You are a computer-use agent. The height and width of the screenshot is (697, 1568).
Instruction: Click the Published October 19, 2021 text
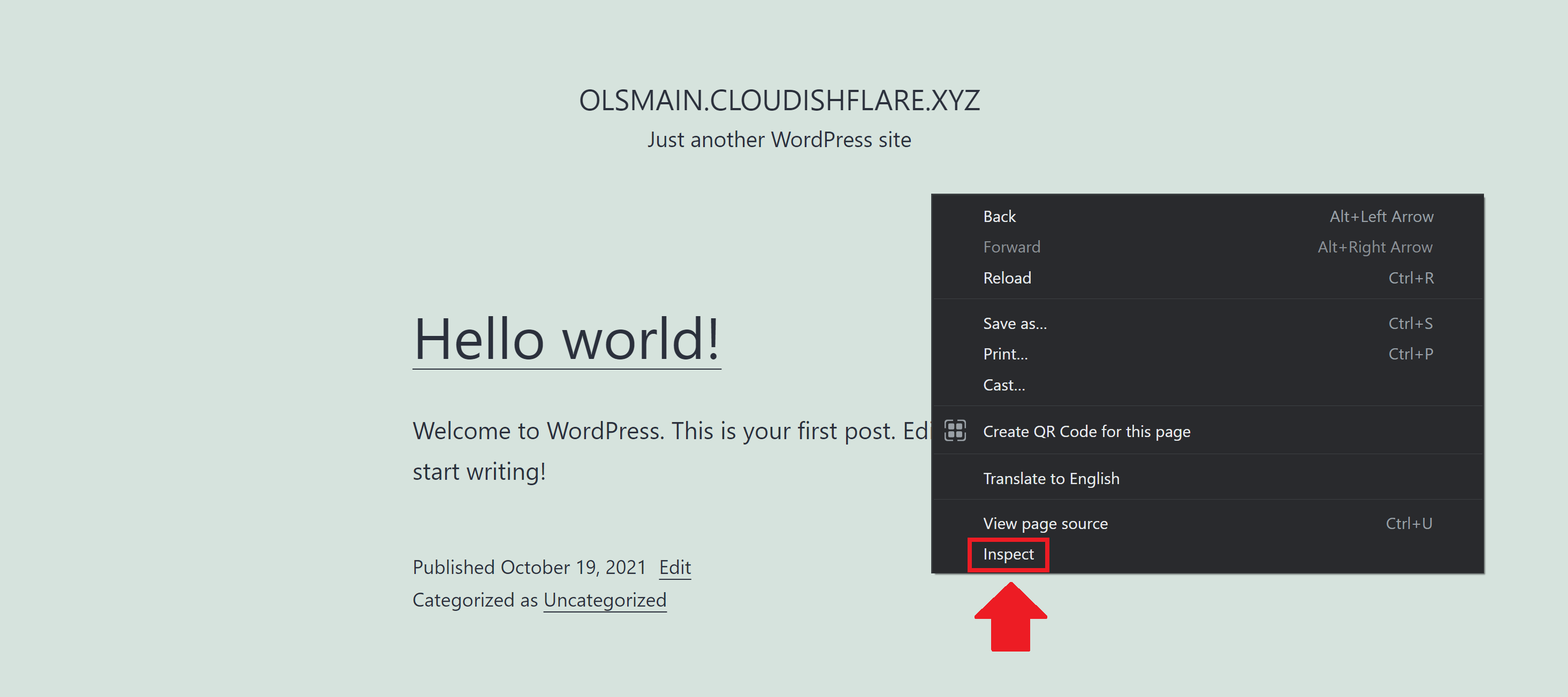click(x=528, y=567)
